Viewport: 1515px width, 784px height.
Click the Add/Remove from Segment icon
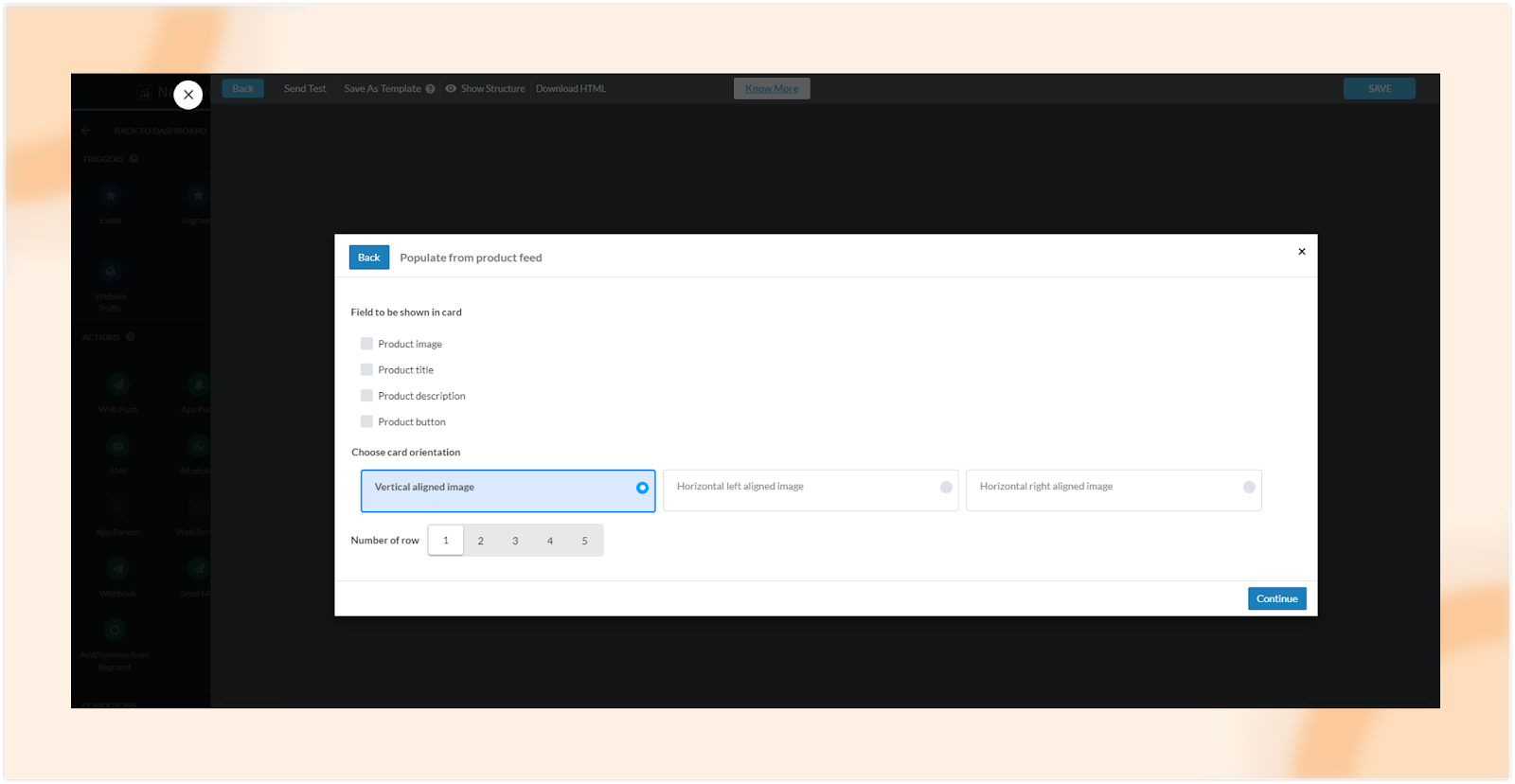coord(115,630)
